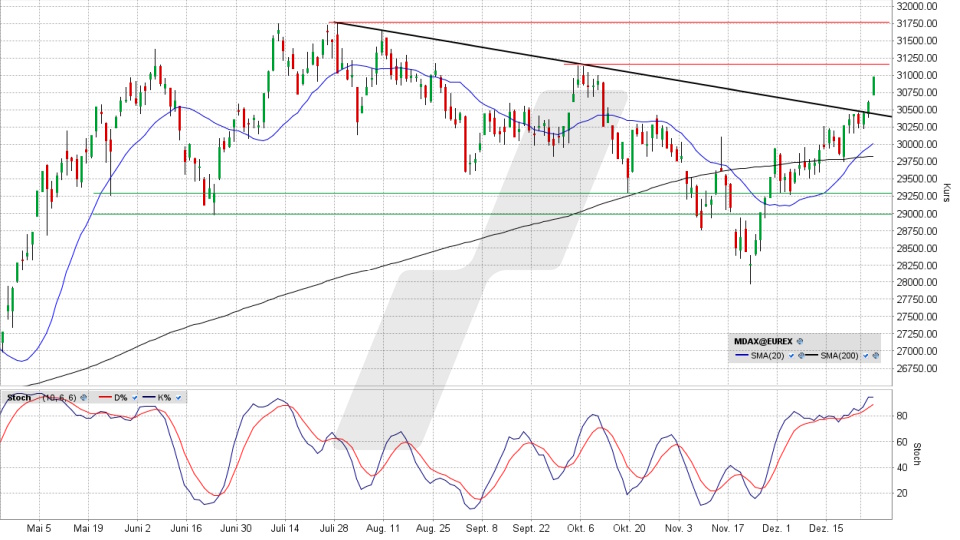
Task: Click the Mai 5 date label
Action: coord(40,528)
